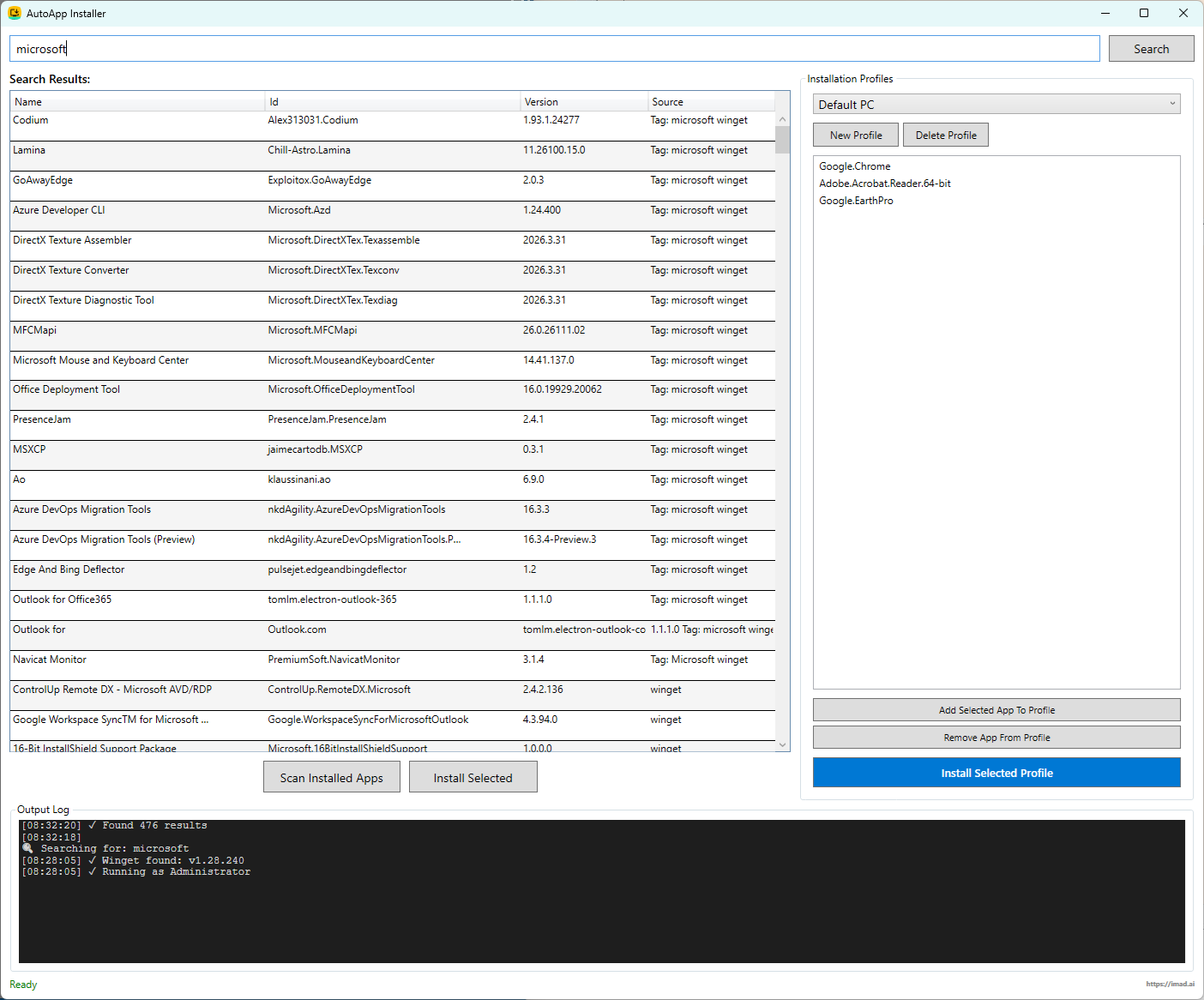
Task: Click the 'Running as Administrator' log line
Action: click(x=136, y=872)
